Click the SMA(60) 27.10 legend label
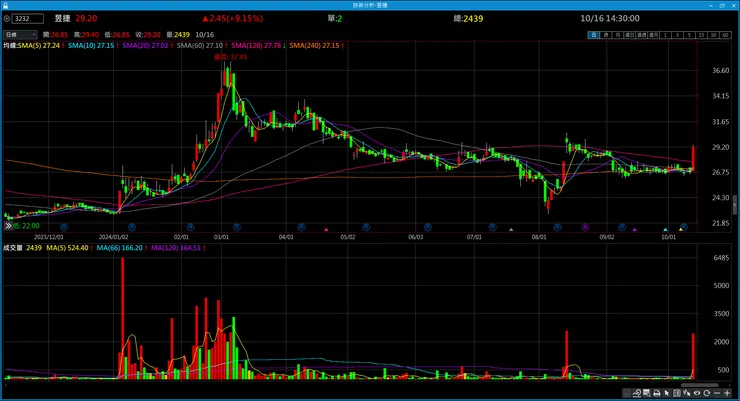 pos(200,46)
